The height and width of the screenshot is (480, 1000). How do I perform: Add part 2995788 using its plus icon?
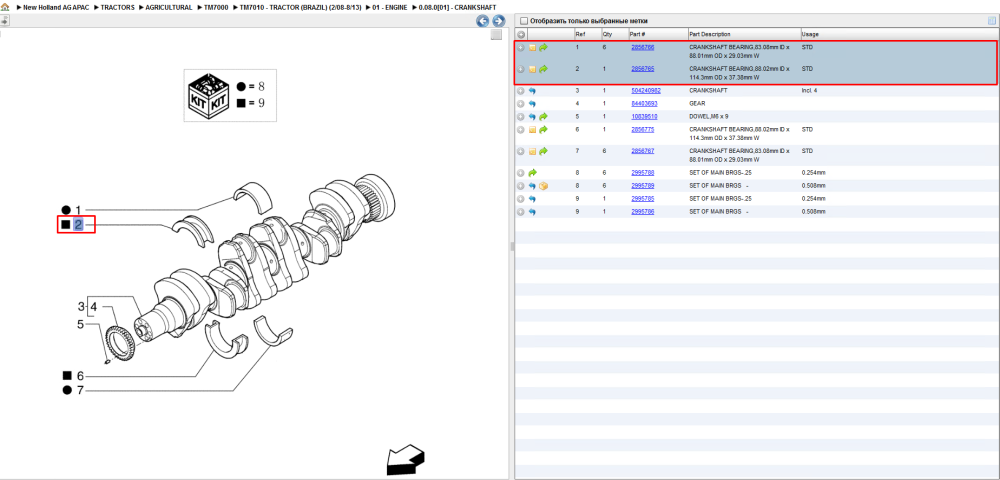tap(520, 173)
